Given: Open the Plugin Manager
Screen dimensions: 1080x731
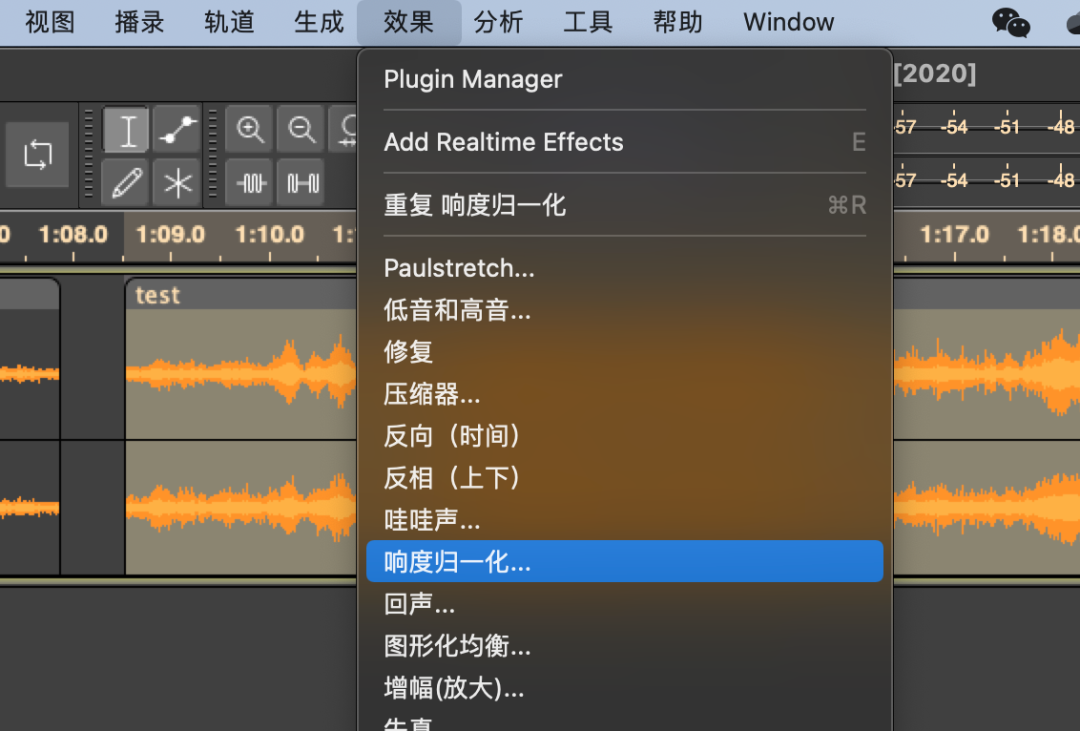Looking at the screenshot, I should 472,79.
